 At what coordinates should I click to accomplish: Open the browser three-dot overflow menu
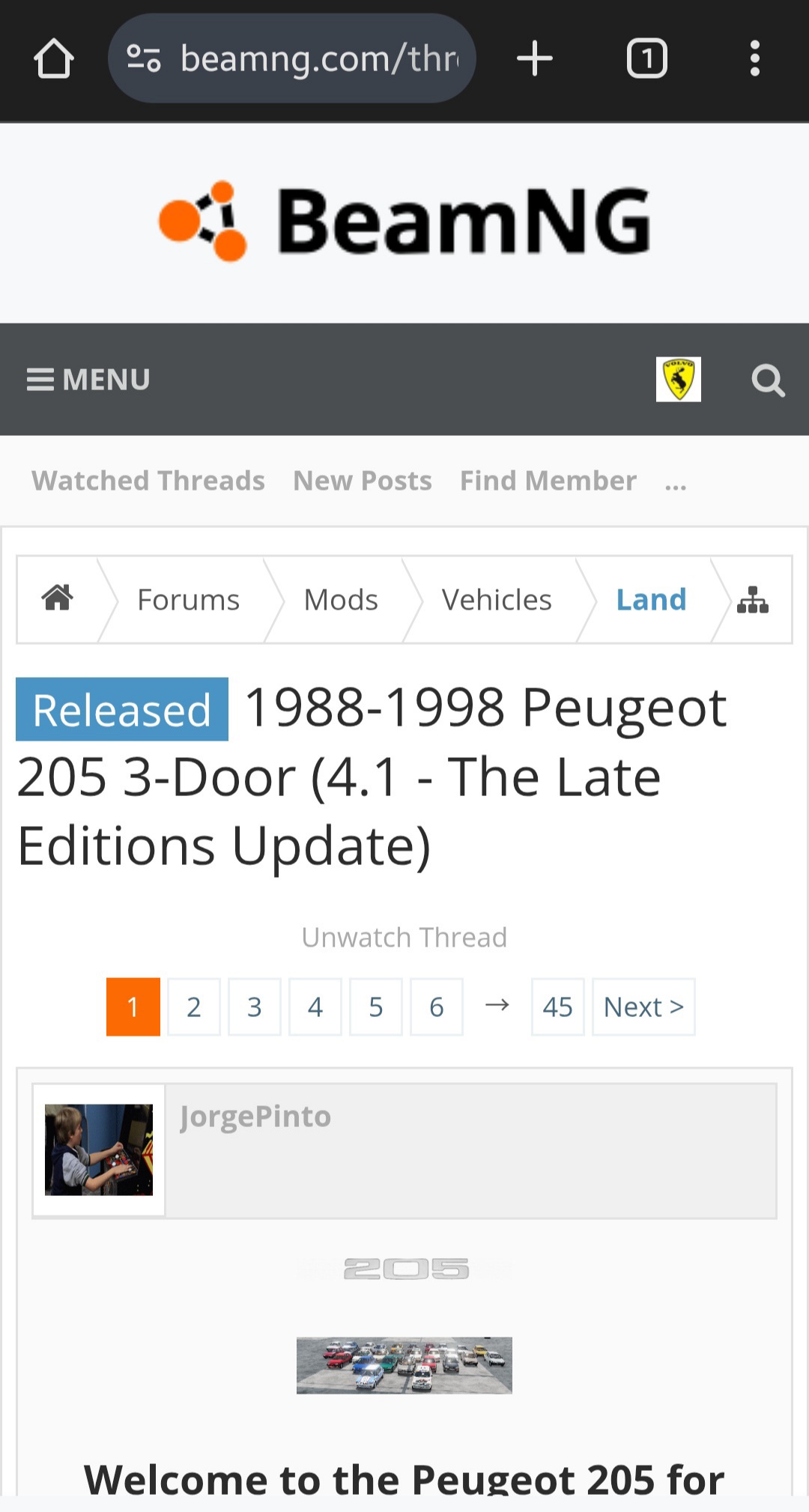pyautogui.click(x=755, y=58)
